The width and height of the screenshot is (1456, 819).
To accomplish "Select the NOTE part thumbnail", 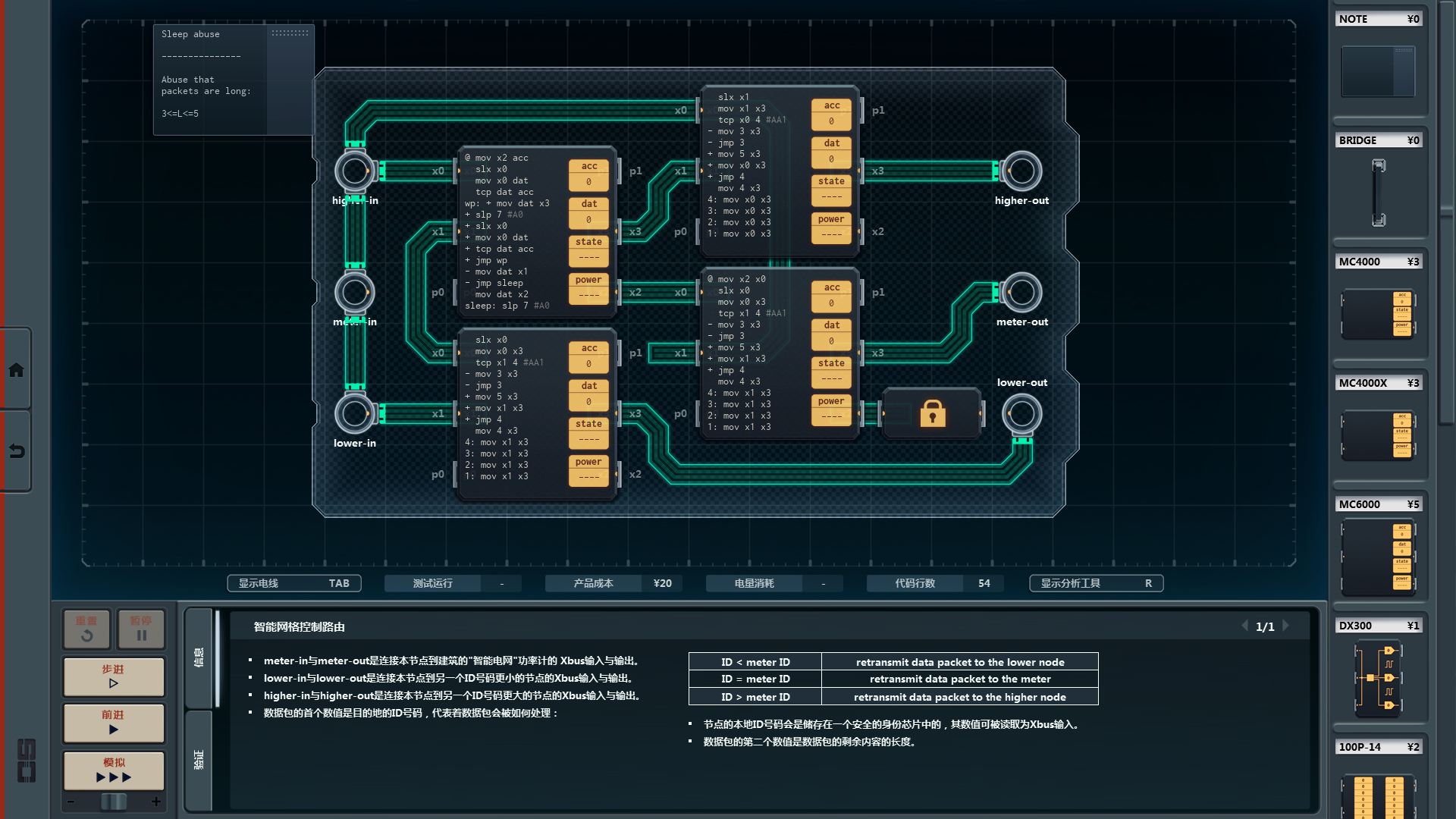I will click(x=1378, y=71).
